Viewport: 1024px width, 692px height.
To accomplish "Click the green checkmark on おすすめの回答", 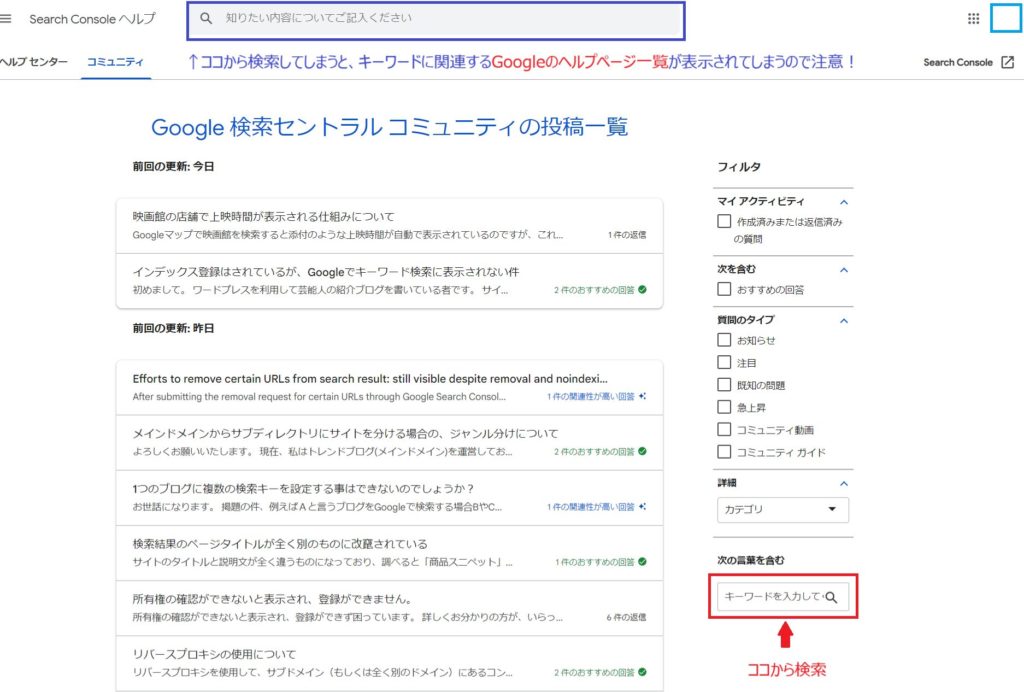I will (x=642, y=288).
